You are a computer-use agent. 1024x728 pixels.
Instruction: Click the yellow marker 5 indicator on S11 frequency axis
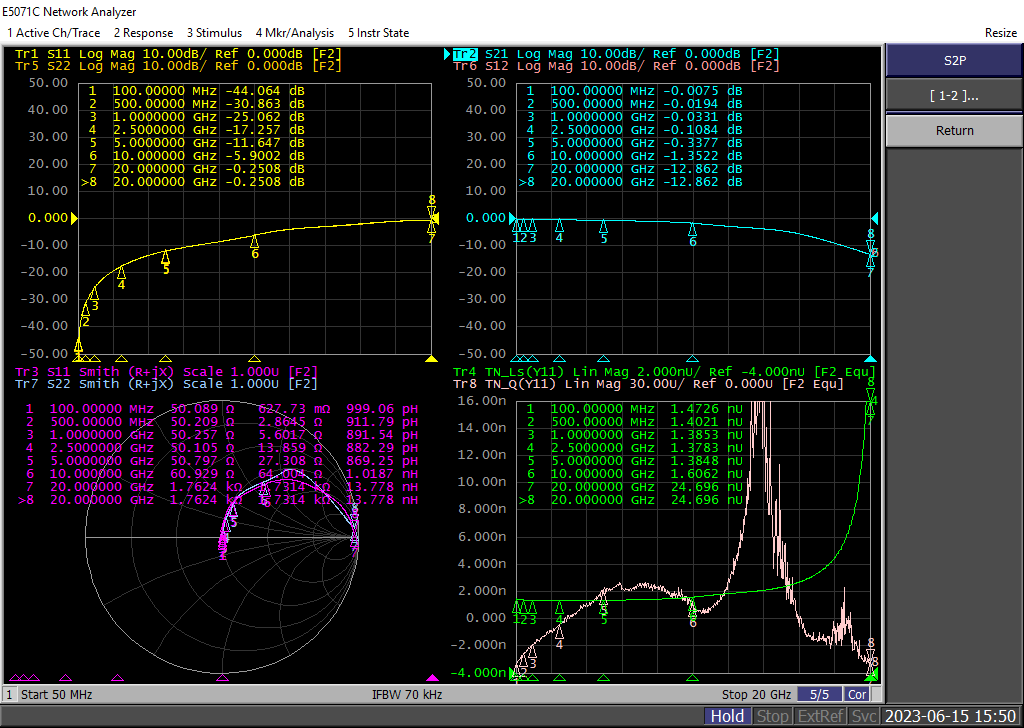[166, 358]
